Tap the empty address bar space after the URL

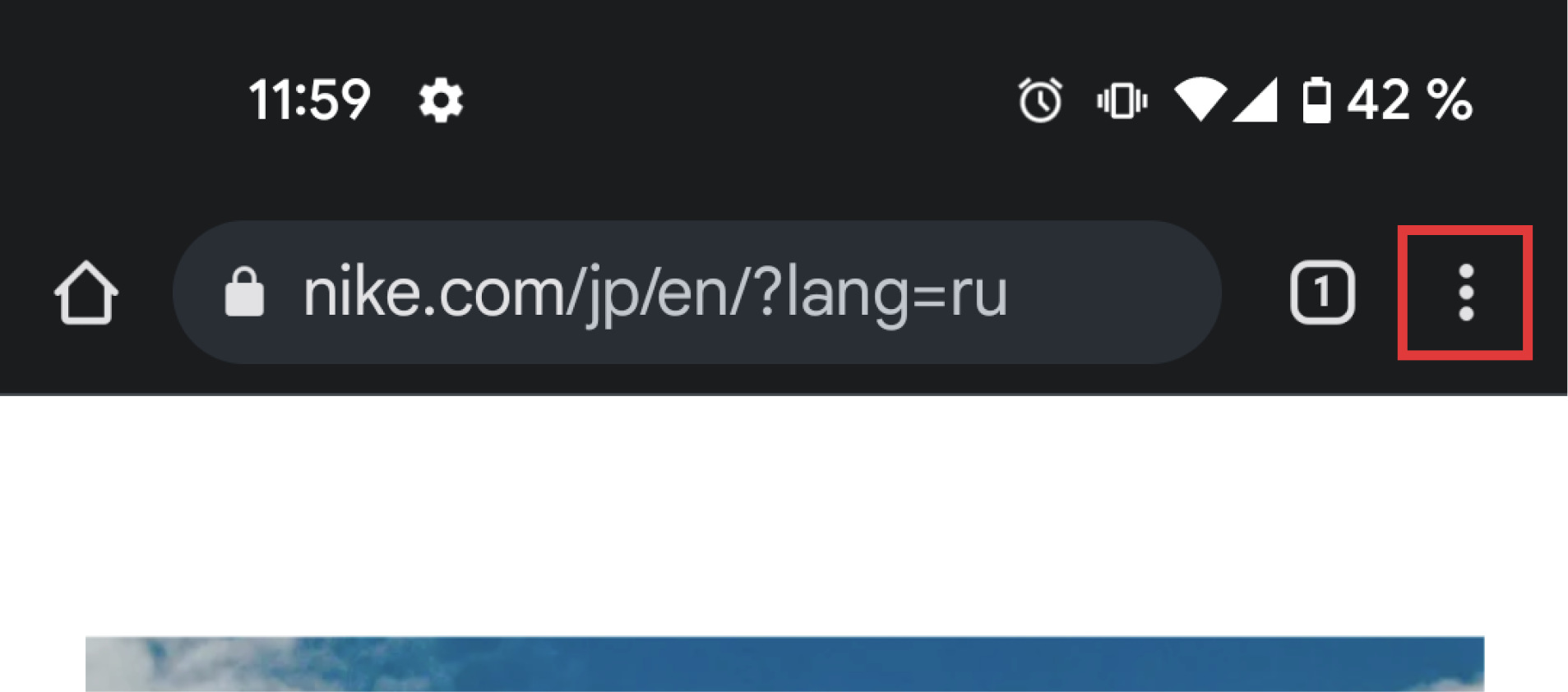click(x=1110, y=293)
